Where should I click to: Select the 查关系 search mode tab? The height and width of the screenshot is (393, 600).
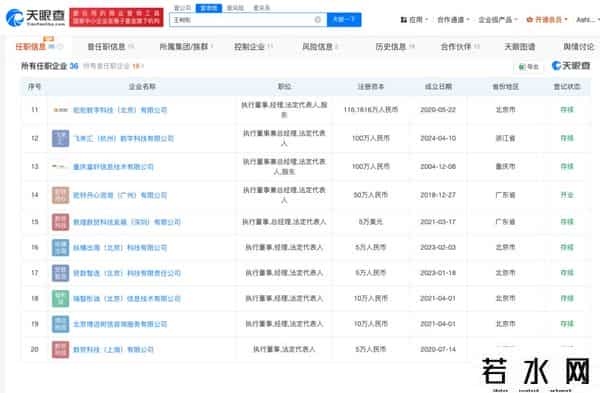click(262, 8)
